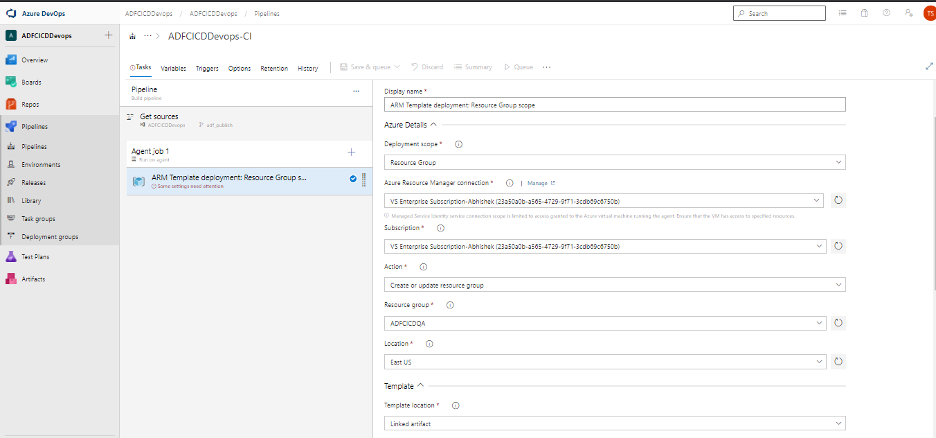
Task: Show info for Location field
Action: pos(429,344)
